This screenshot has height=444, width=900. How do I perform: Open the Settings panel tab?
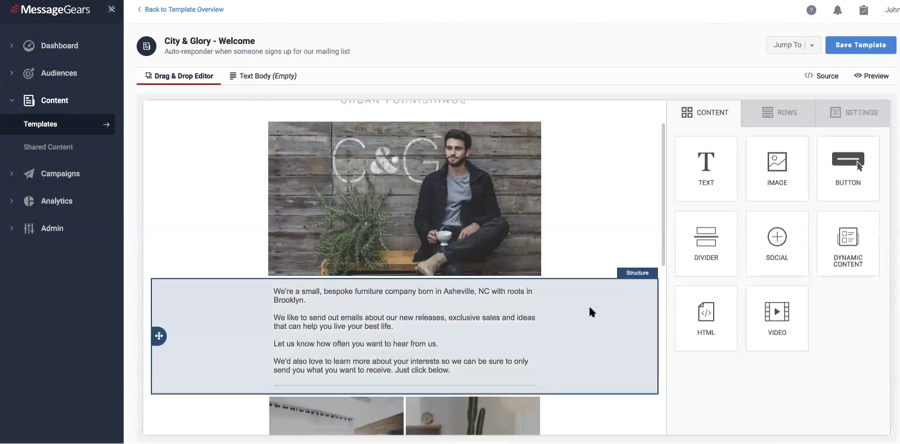tap(853, 113)
